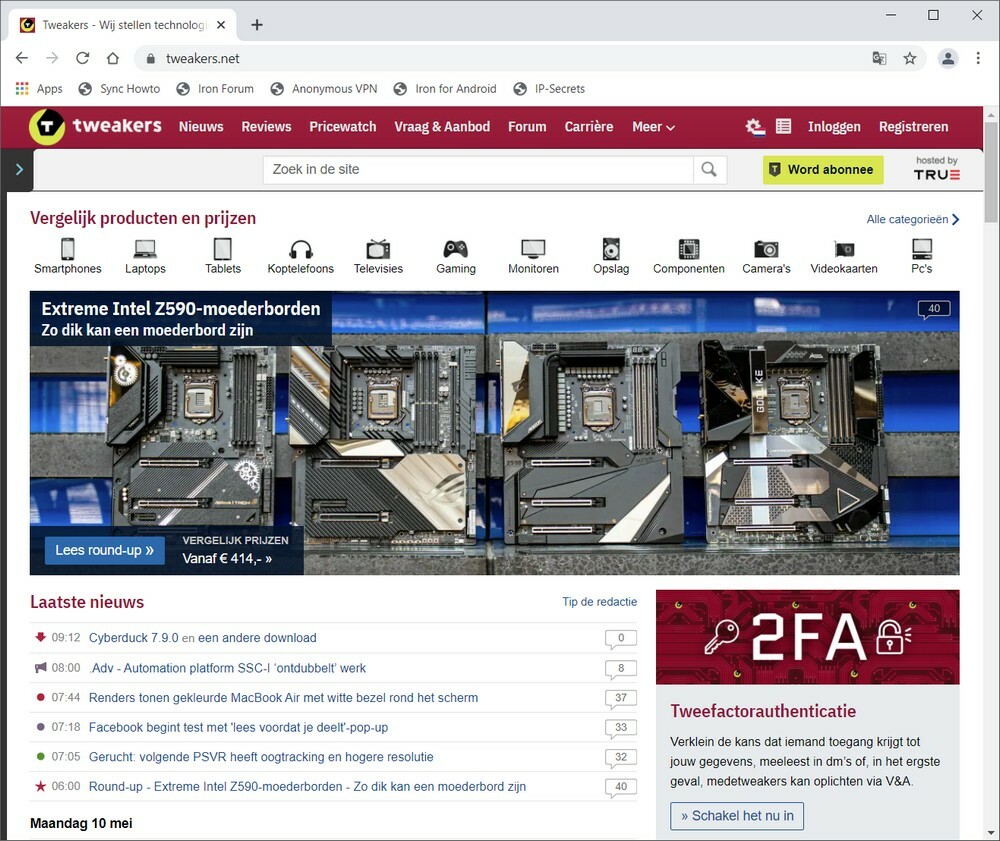Open the Camera's category icon
This screenshot has height=841, width=1000.
click(766, 249)
